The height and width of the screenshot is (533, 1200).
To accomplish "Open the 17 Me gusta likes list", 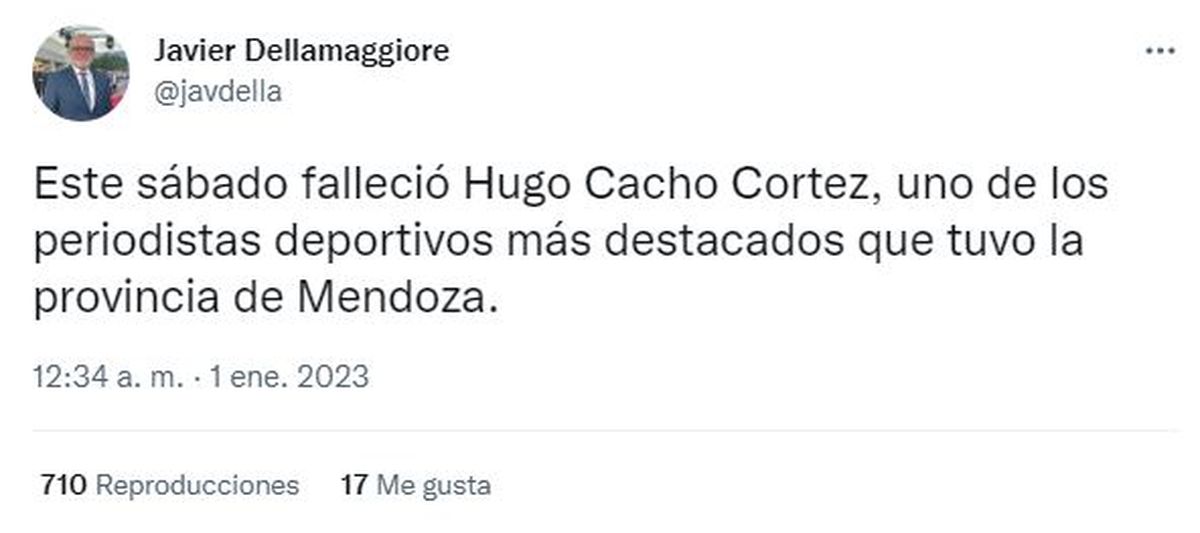I will click(416, 486).
